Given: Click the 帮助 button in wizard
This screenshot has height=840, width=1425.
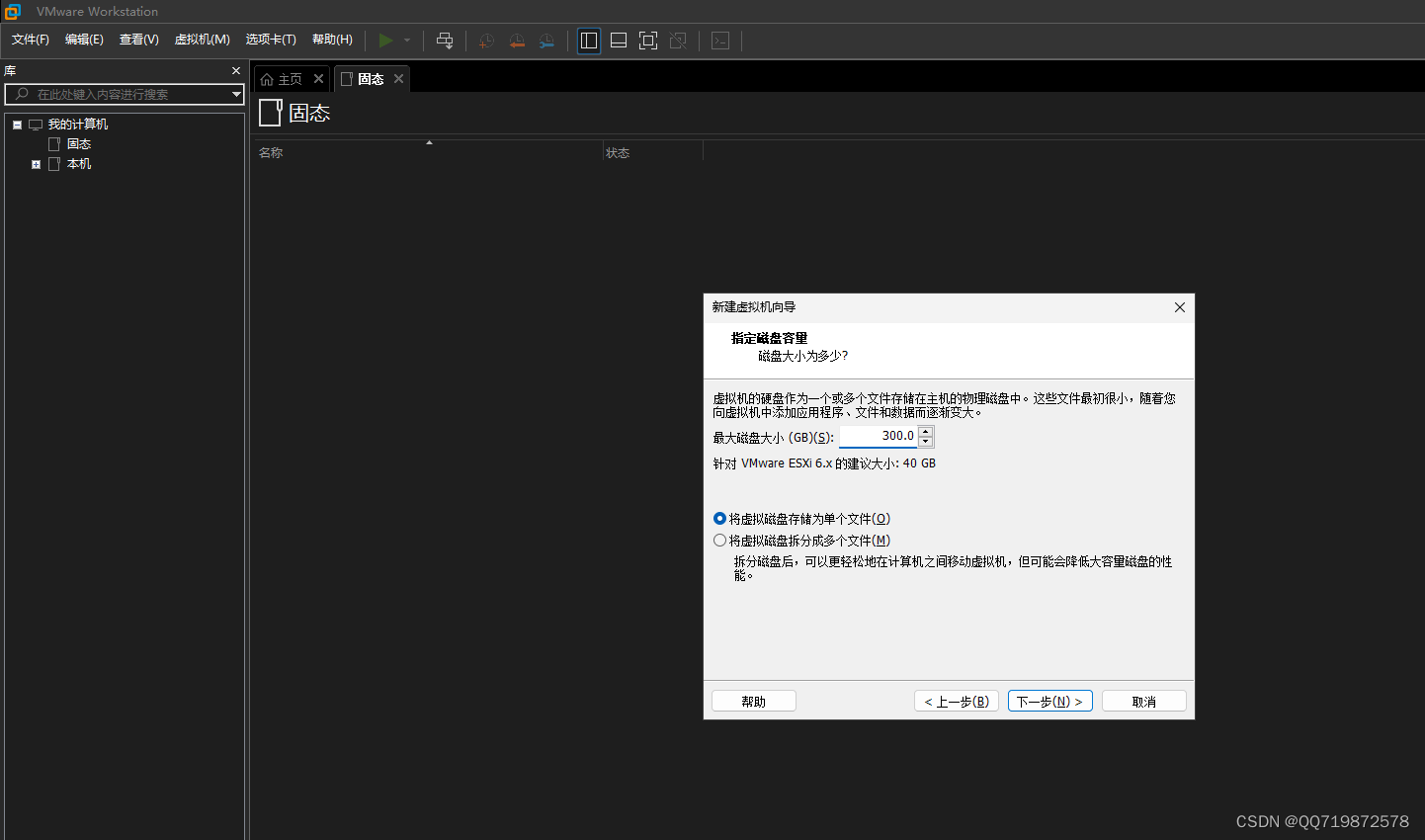Looking at the screenshot, I should point(754,701).
